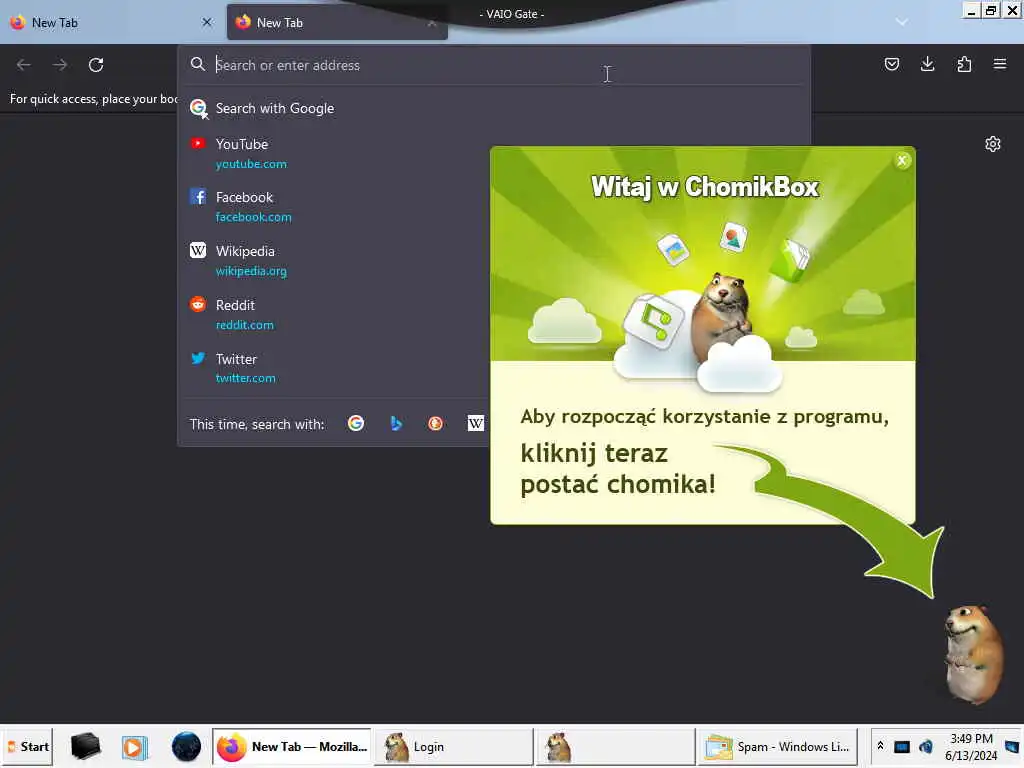Show hidden system tray icons
The width and height of the screenshot is (1024, 768).
[880, 746]
